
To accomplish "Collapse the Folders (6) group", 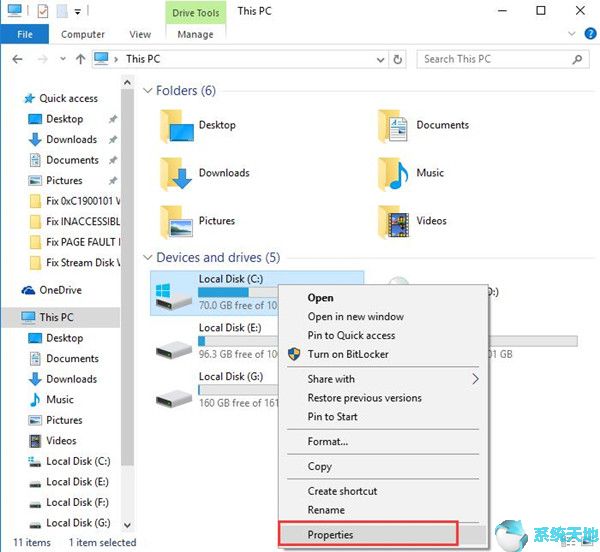I will click(148, 91).
